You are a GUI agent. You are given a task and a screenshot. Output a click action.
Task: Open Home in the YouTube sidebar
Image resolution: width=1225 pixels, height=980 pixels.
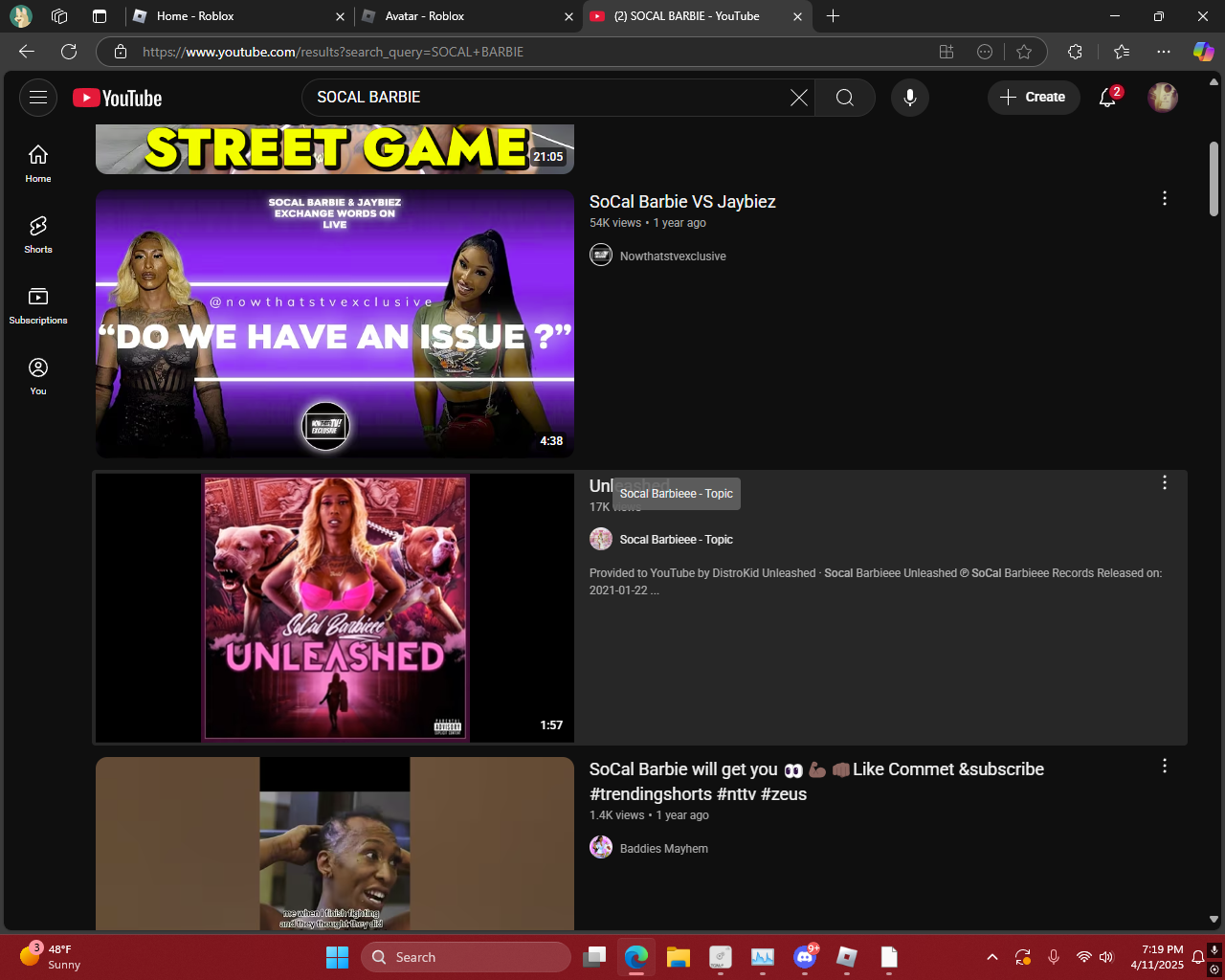[38, 164]
